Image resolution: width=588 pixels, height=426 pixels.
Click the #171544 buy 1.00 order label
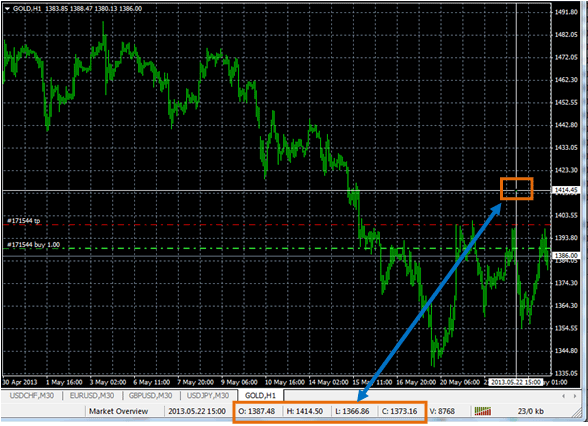(x=33, y=245)
